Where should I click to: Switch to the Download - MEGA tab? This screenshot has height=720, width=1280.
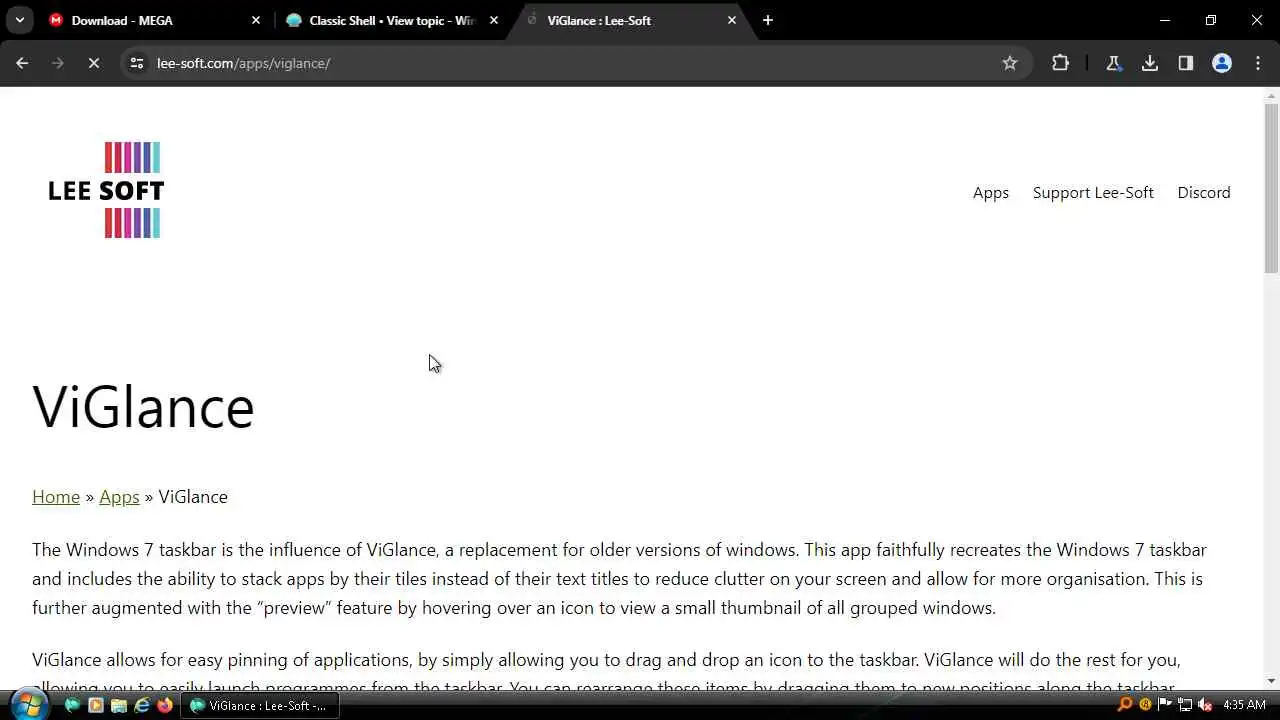[155, 20]
